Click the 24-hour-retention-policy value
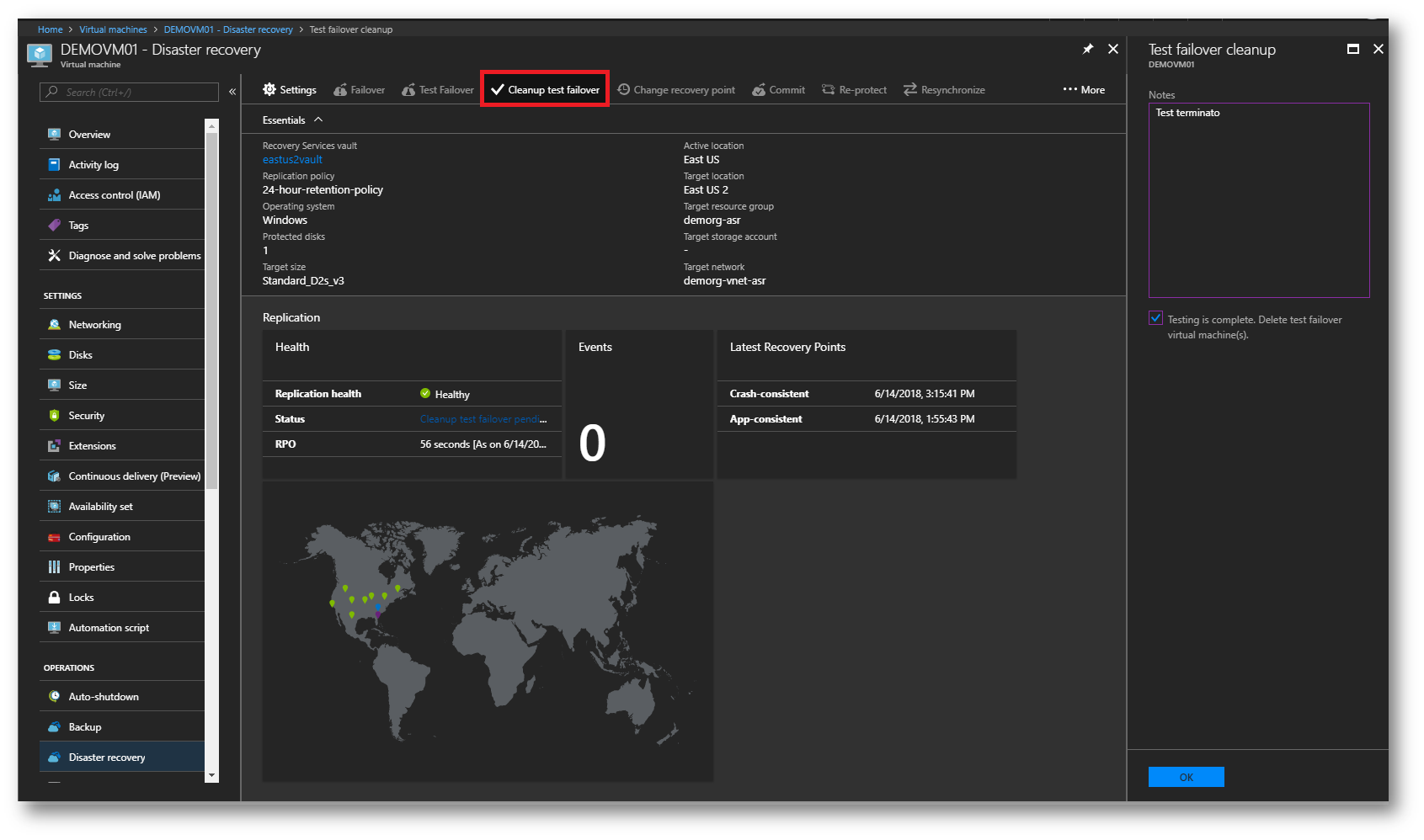Viewport: 1424px width, 840px height. [323, 189]
